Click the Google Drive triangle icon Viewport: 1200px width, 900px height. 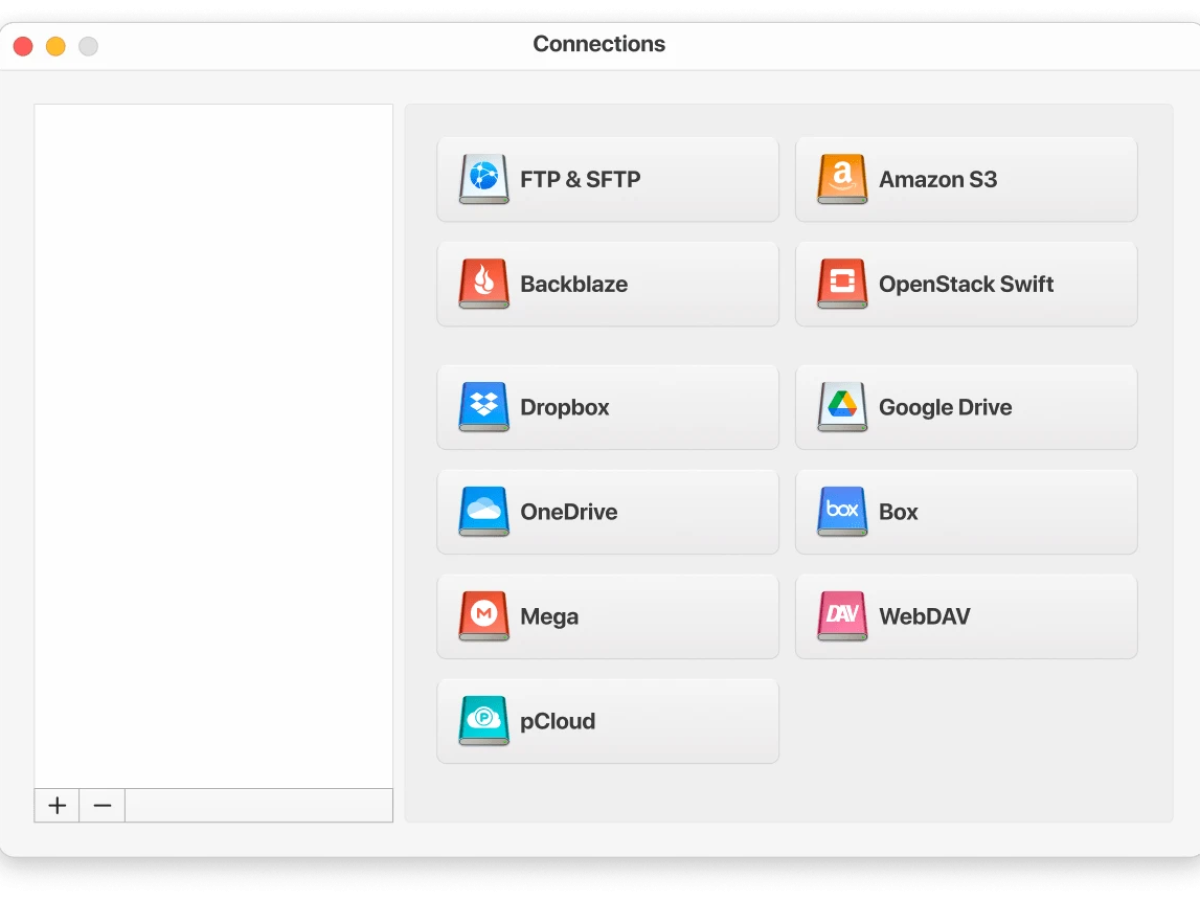click(x=842, y=407)
